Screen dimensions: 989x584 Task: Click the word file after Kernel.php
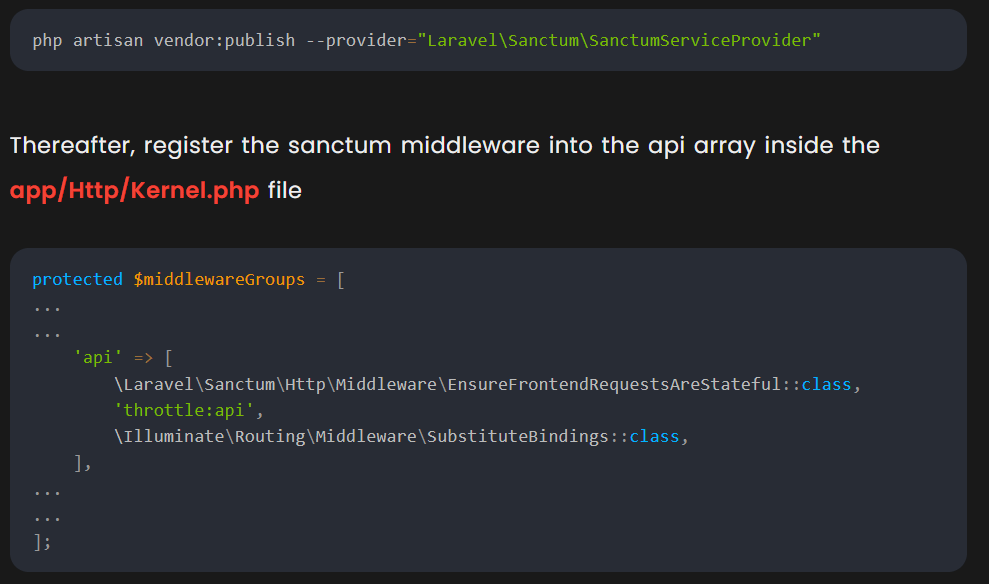click(284, 190)
